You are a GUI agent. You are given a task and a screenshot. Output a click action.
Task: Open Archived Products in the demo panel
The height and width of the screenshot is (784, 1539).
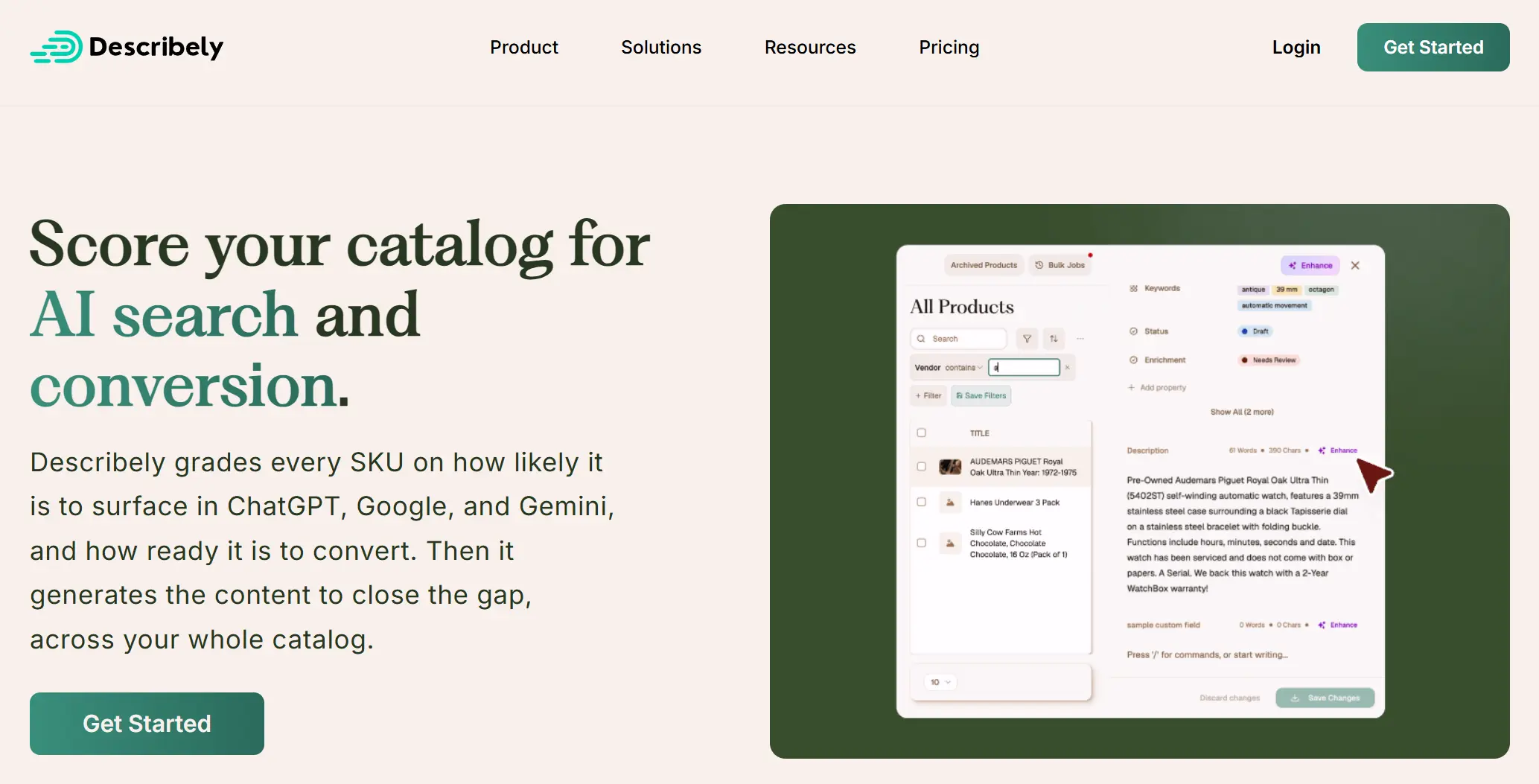[x=984, y=265]
